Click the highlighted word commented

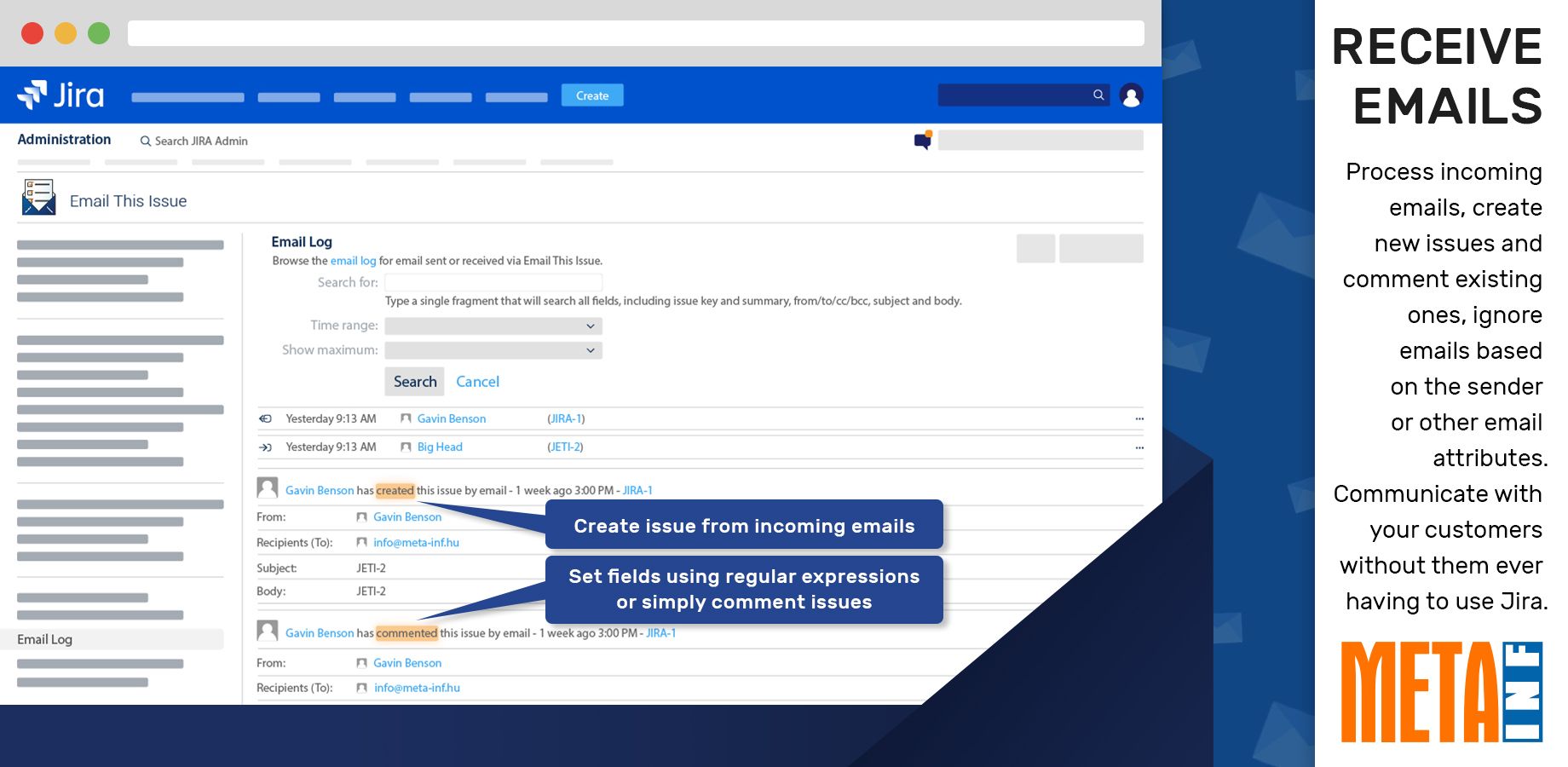click(x=406, y=632)
